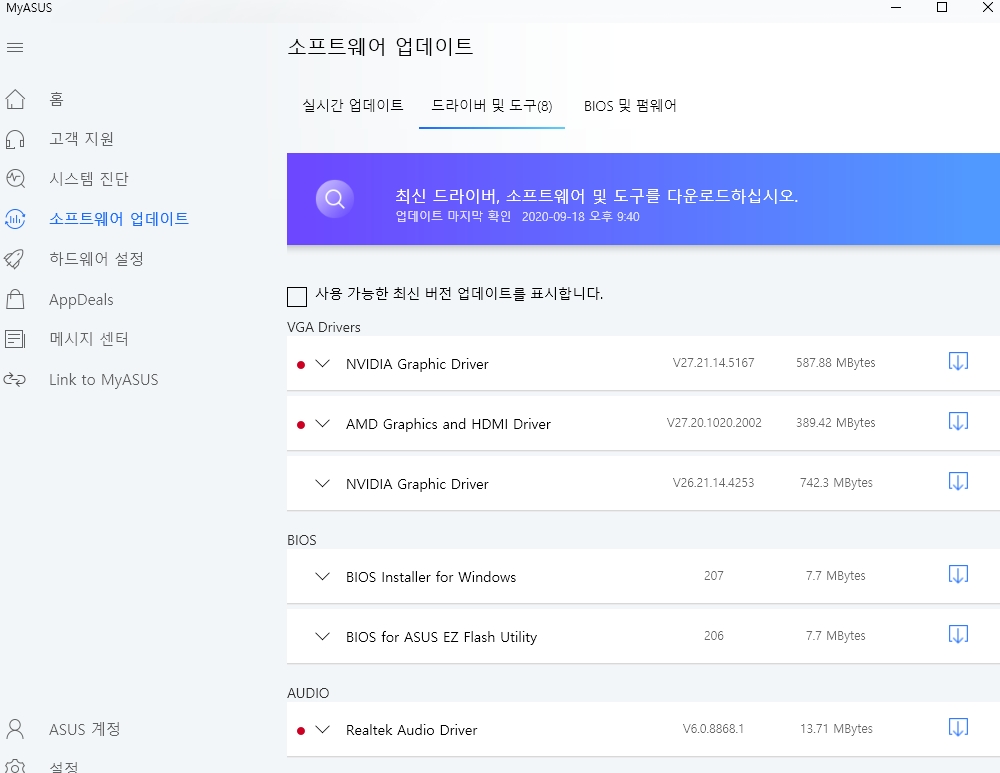Expand Realtek Audio Driver details
1000x773 pixels.
pyautogui.click(x=323, y=730)
